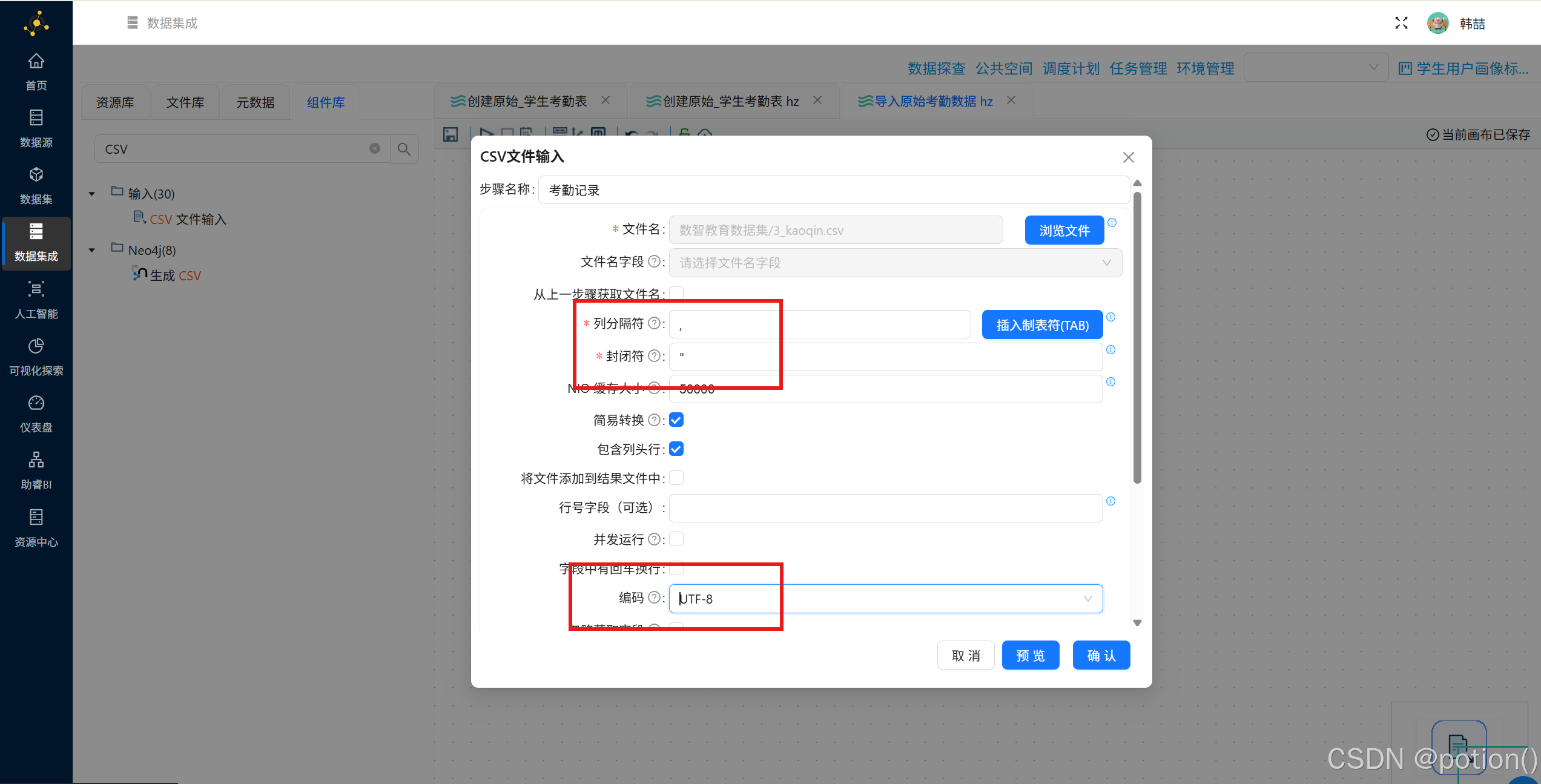Check 将文件添加到结果文件中 checkbox
Viewport: 1541px width, 784px height.
click(676, 478)
